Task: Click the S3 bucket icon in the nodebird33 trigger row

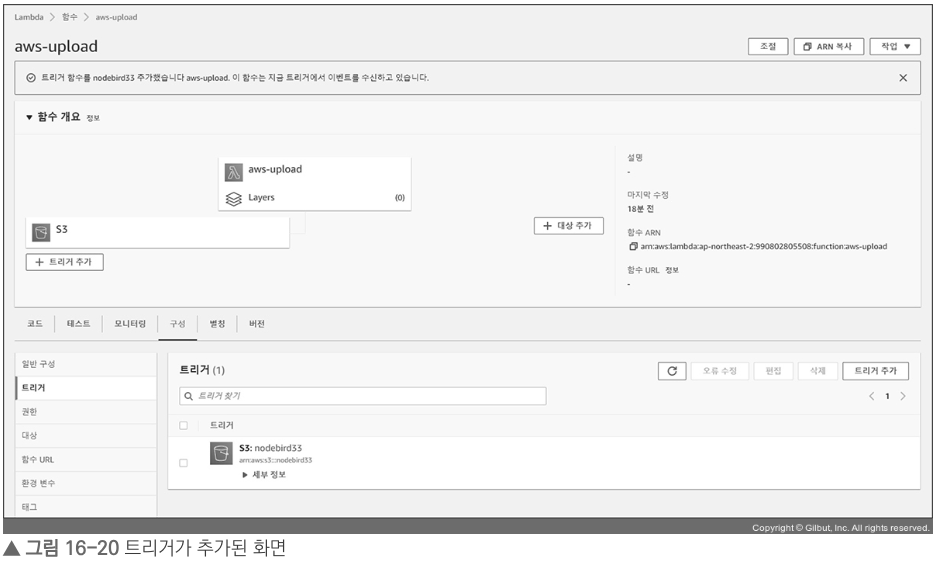Action: [221, 454]
